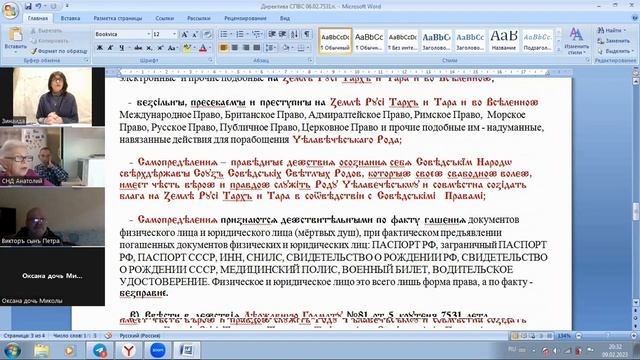Viewport: 640px width, 360px height.
Task: Toggle bold (Ж) formatting
Action: 100,48
